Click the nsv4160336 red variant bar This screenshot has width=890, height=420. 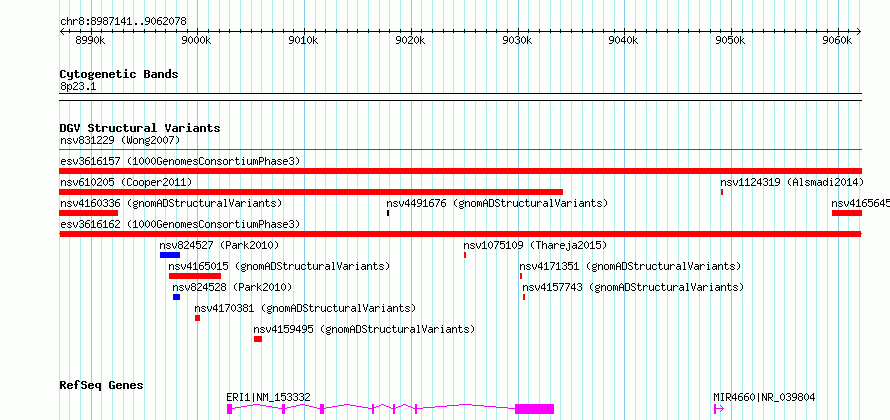point(89,213)
